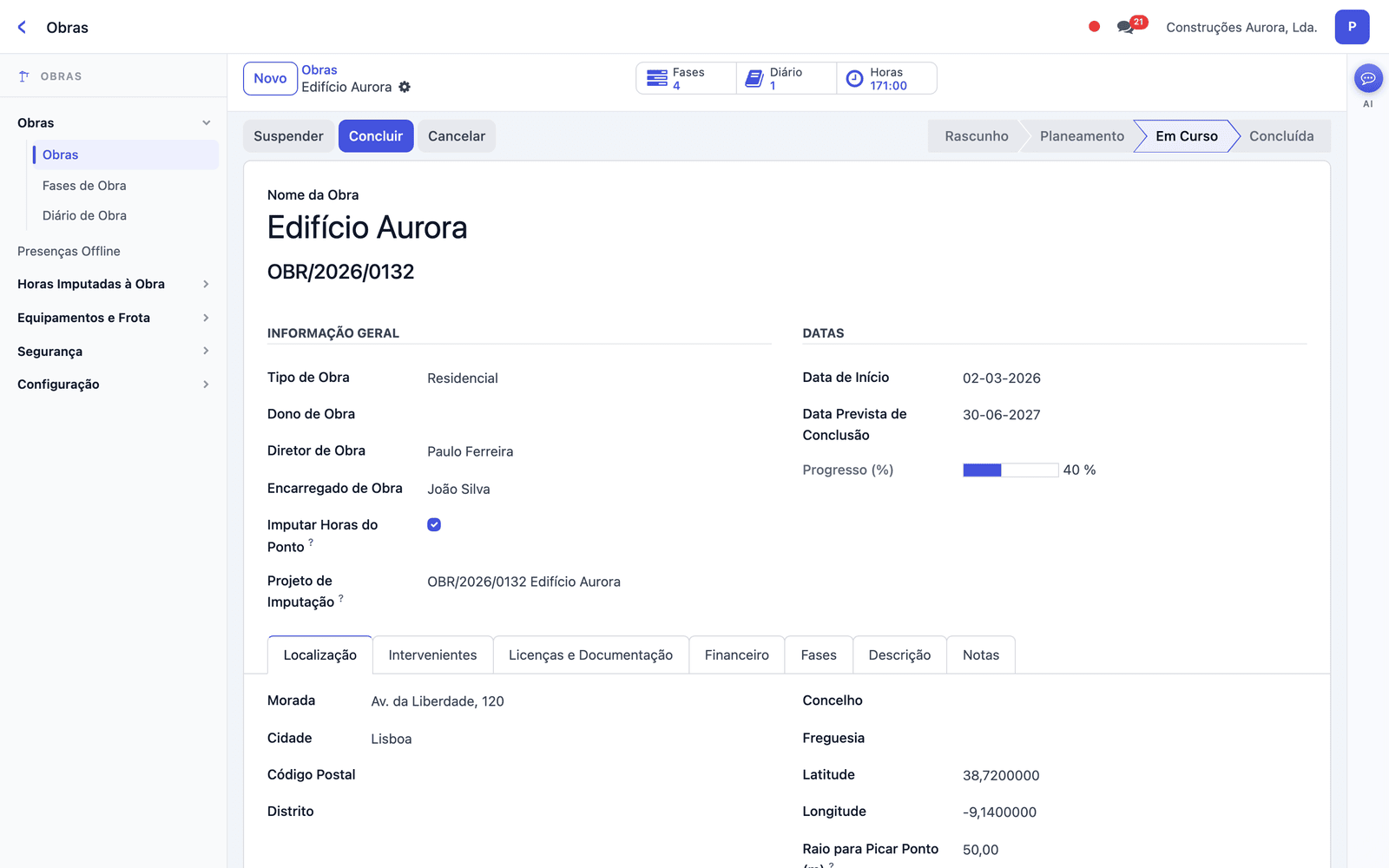Open the Diretor de Obra Paulo Ferreira field
Screen dimensions: 1389x868
(599, 451)
